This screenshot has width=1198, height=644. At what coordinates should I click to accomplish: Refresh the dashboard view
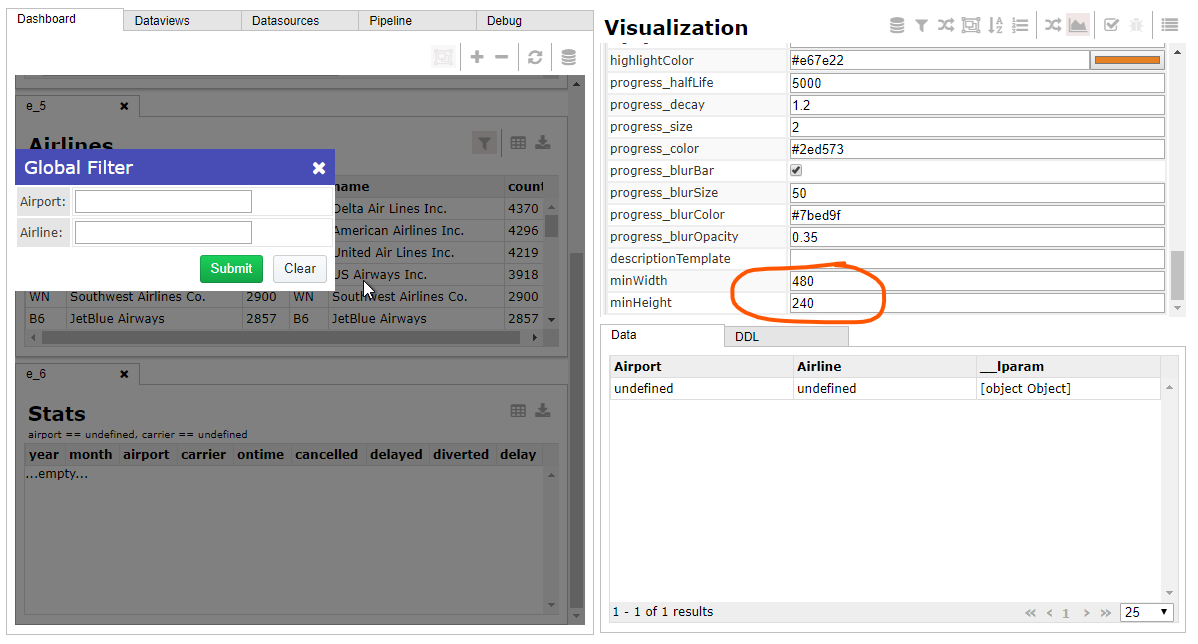pyautogui.click(x=535, y=56)
